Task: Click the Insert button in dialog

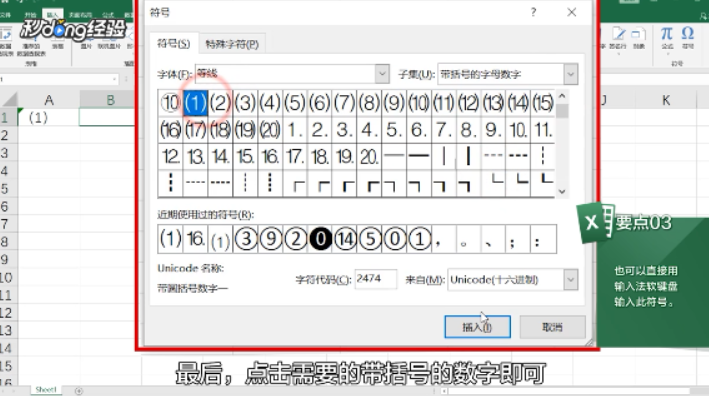Action: [477, 327]
